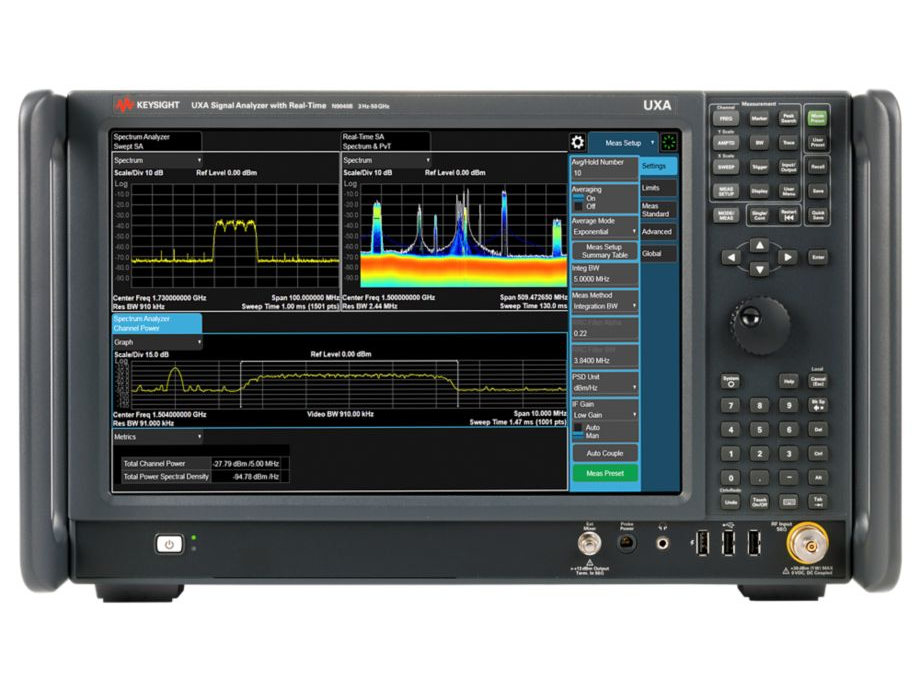920x690 pixels.
Task: Select the Settings side tab
Action: [x=658, y=166]
